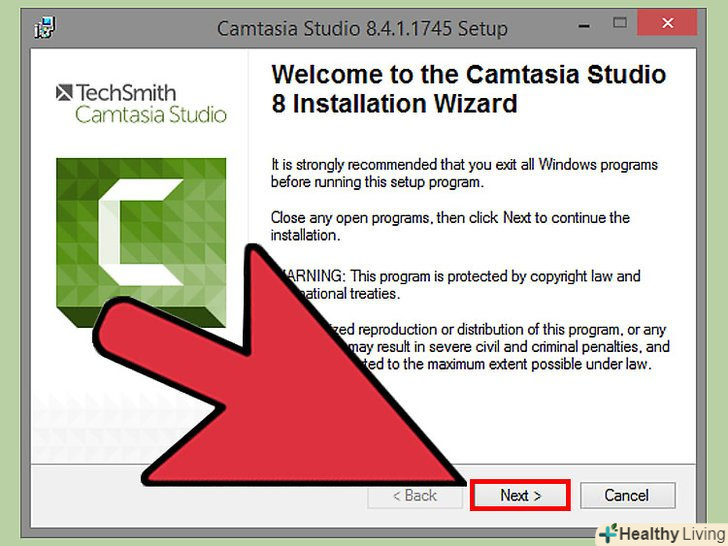Image resolution: width=728 pixels, height=546 pixels.
Task: Click the TechSmith wordmark text
Action: pyautogui.click(x=126, y=92)
